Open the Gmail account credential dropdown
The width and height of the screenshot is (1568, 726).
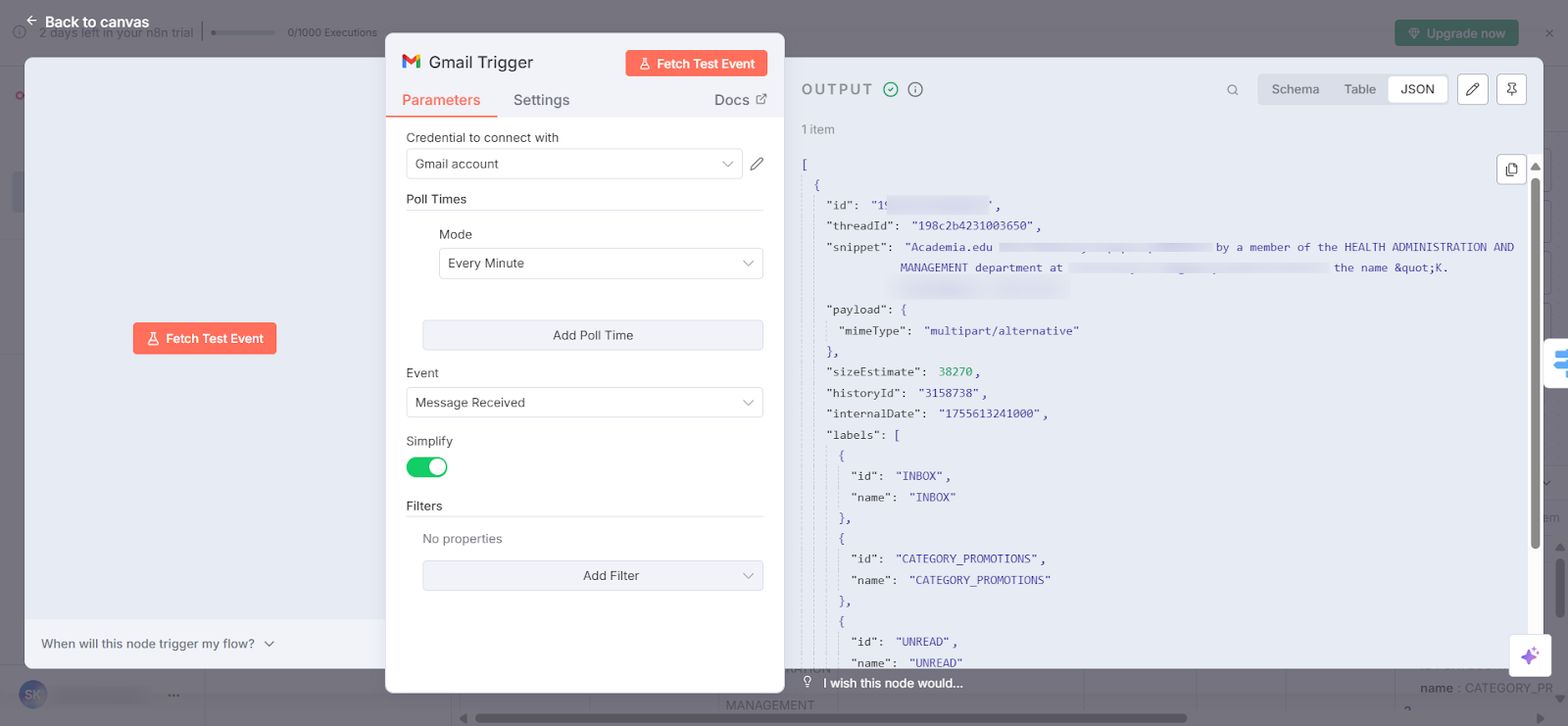[x=573, y=164]
